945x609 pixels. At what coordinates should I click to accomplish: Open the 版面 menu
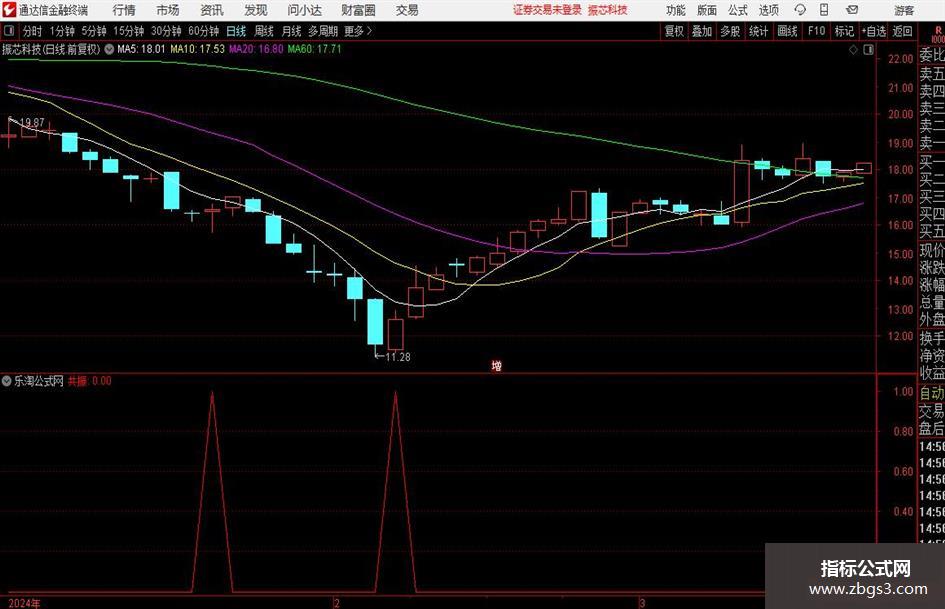pyautogui.click(x=706, y=10)
